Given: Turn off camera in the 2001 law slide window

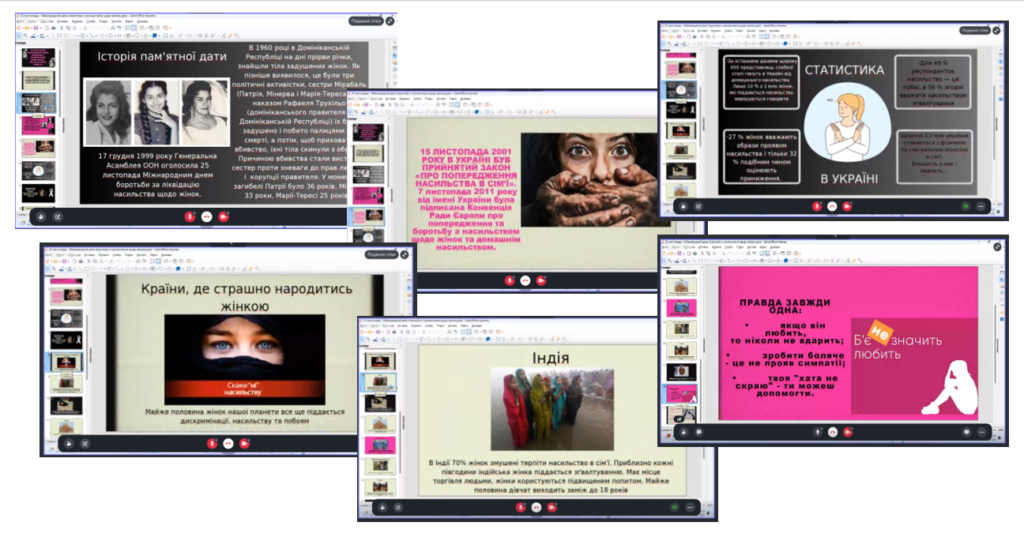Looking at the screenshot, I should click(541, 280).
